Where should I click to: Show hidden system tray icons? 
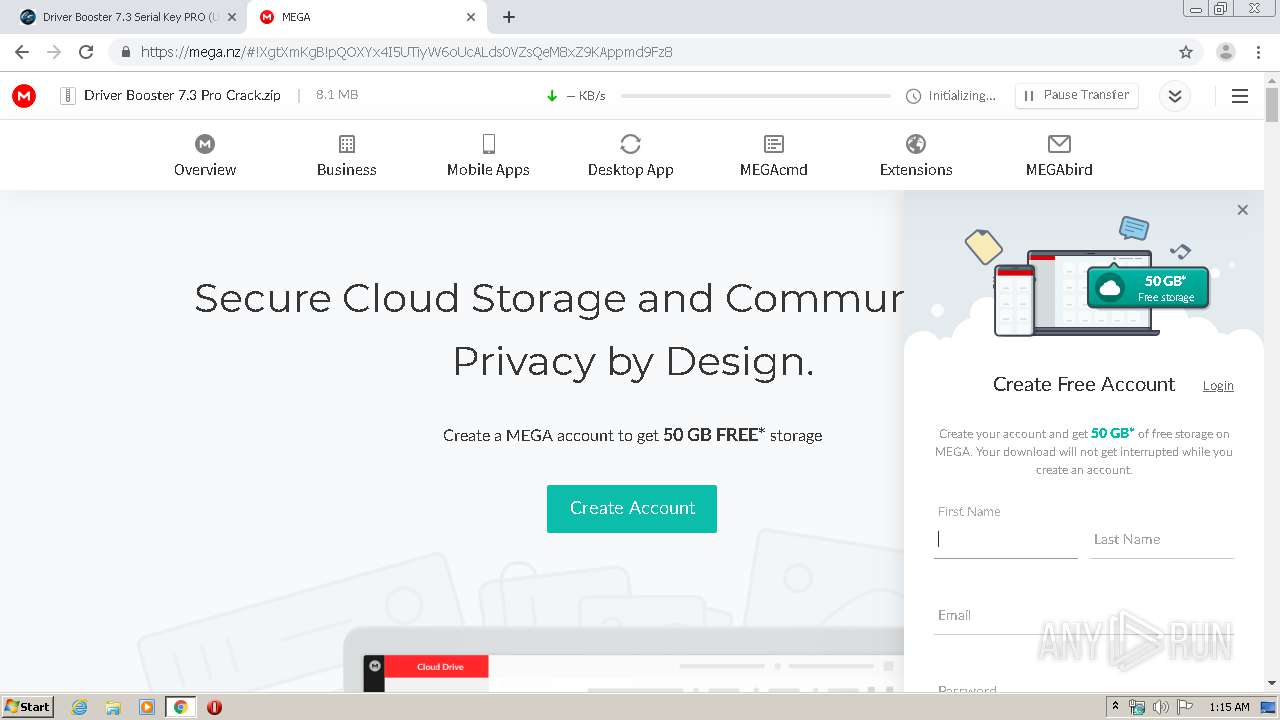coord(1115,707)
